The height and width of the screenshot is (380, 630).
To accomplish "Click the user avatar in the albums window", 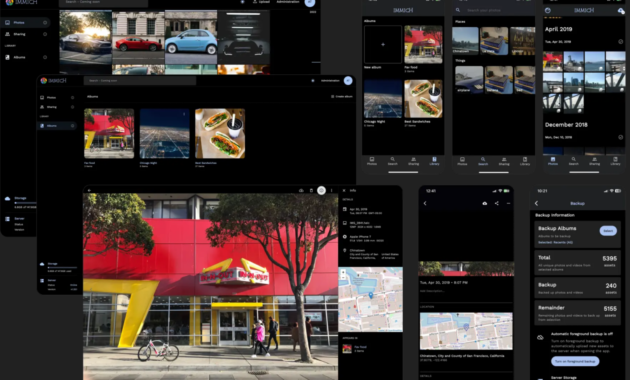I will pos(348,81).
